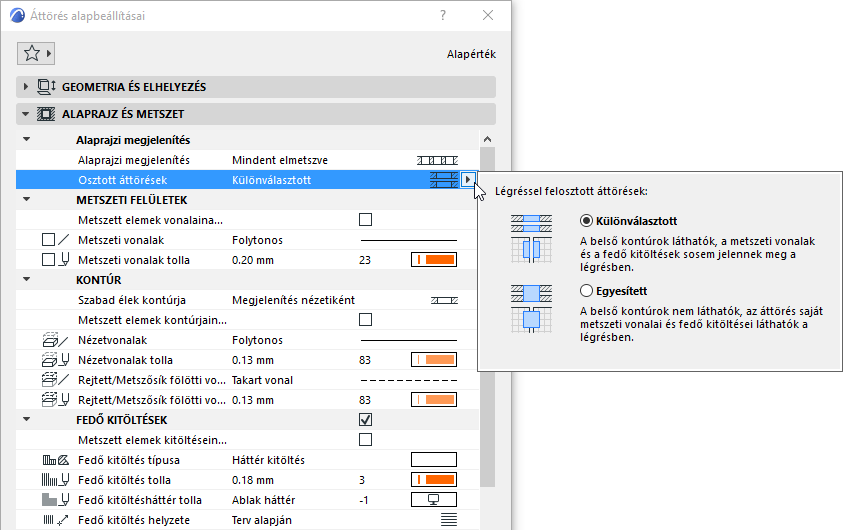Enable Metszett elemek kitöltésein... checkbox

365,440
